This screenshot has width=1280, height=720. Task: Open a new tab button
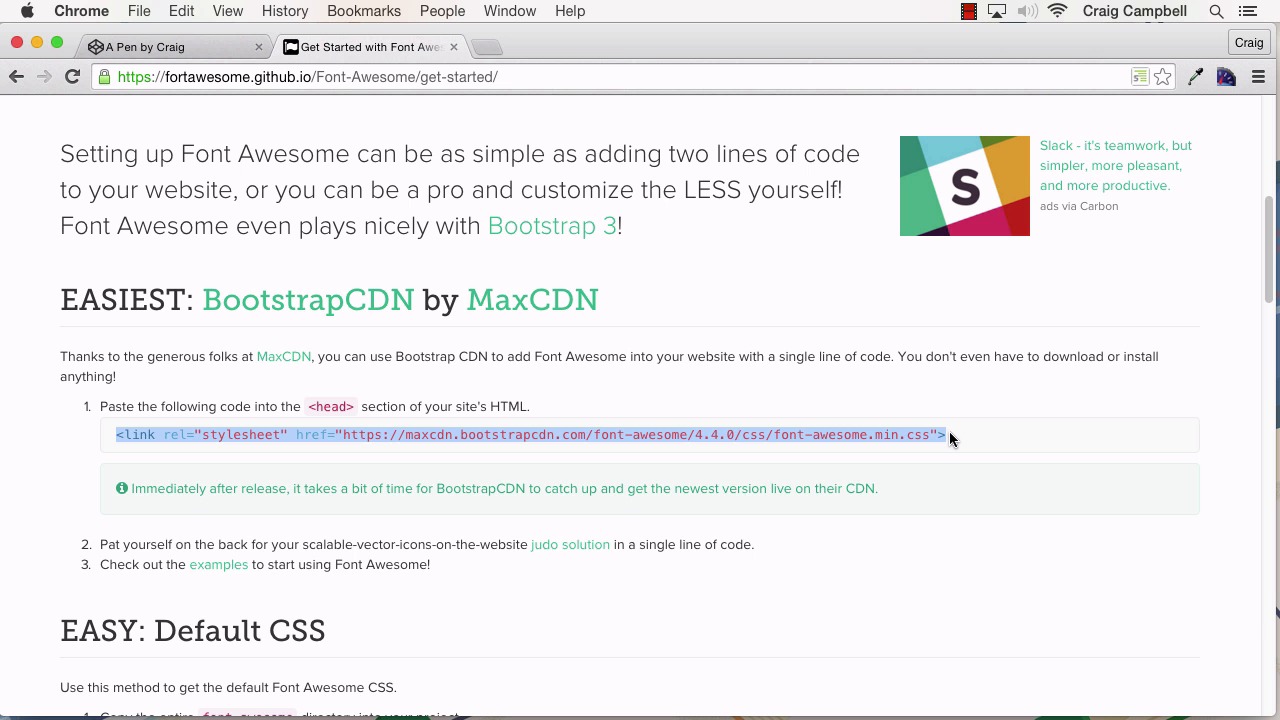(486, 47)
